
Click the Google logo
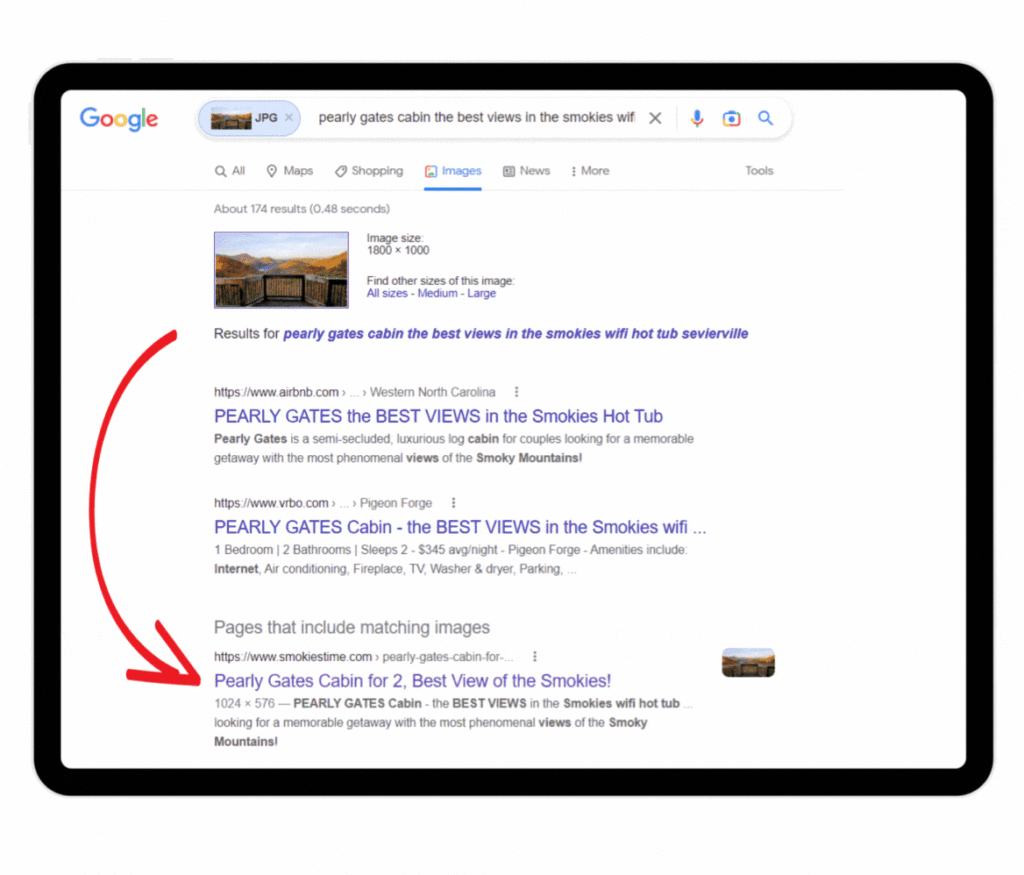pos(118,118)
